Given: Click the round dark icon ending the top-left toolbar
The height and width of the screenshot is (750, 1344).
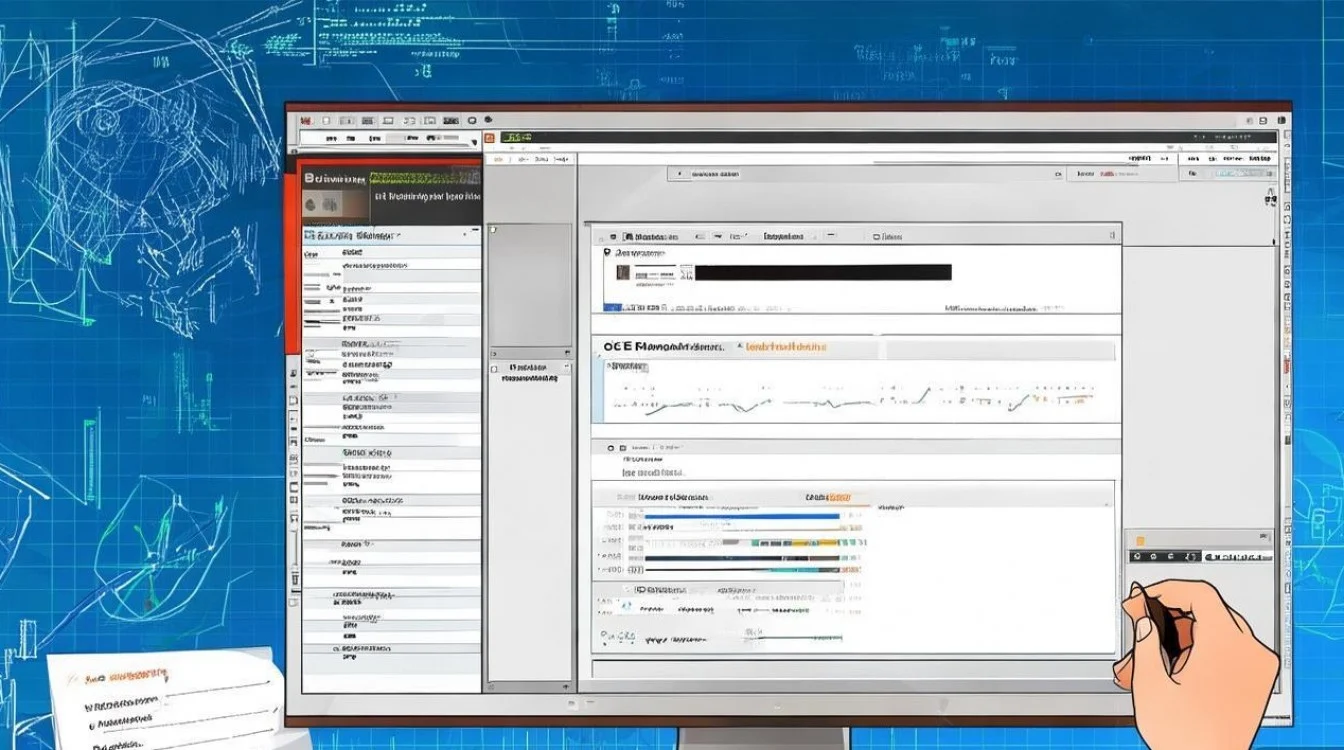Looking at the screenshot, I should click(x=488, y=119).
